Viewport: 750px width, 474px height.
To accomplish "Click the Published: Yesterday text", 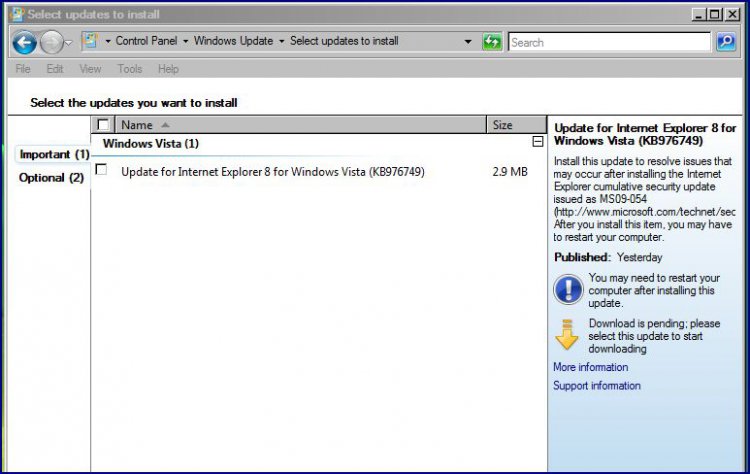I will (608, 257).
